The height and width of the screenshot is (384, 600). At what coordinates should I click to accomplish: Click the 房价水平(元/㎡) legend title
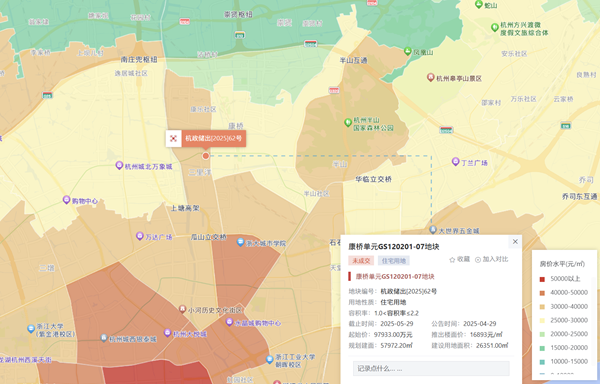(562, 264)
